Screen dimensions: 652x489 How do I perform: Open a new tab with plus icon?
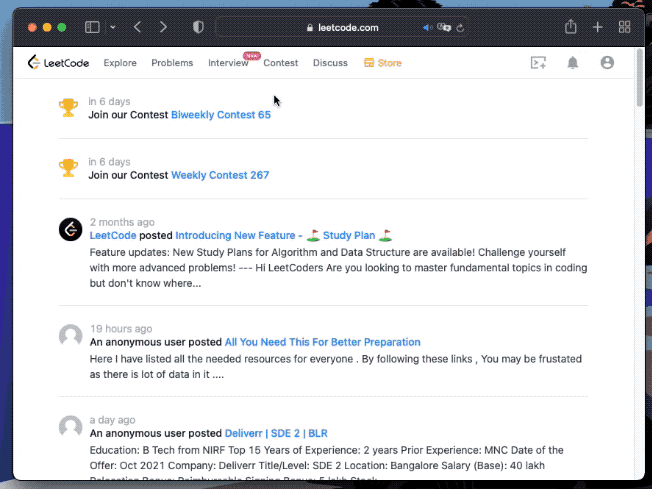pos(598,27)
